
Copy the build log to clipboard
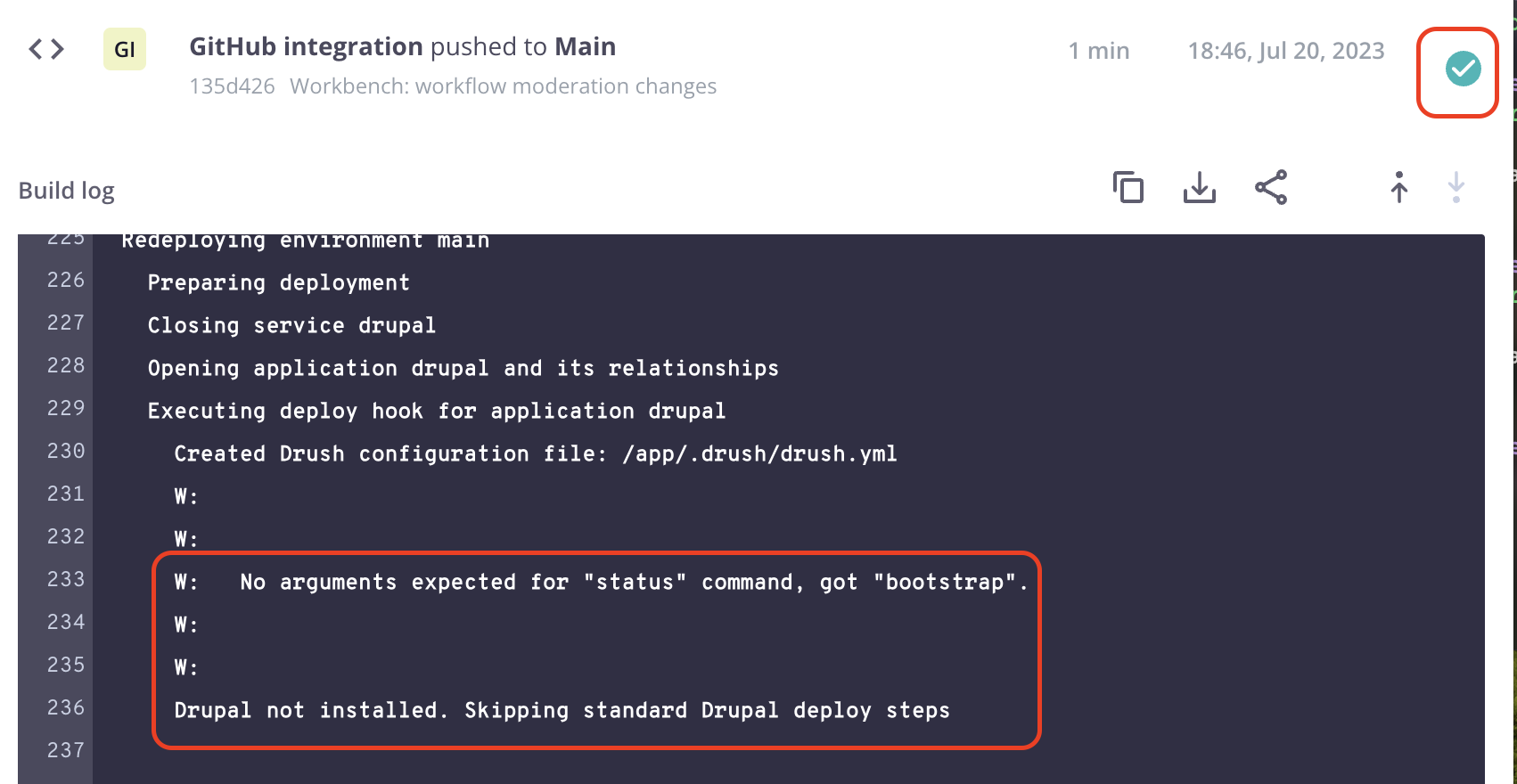1127,188
